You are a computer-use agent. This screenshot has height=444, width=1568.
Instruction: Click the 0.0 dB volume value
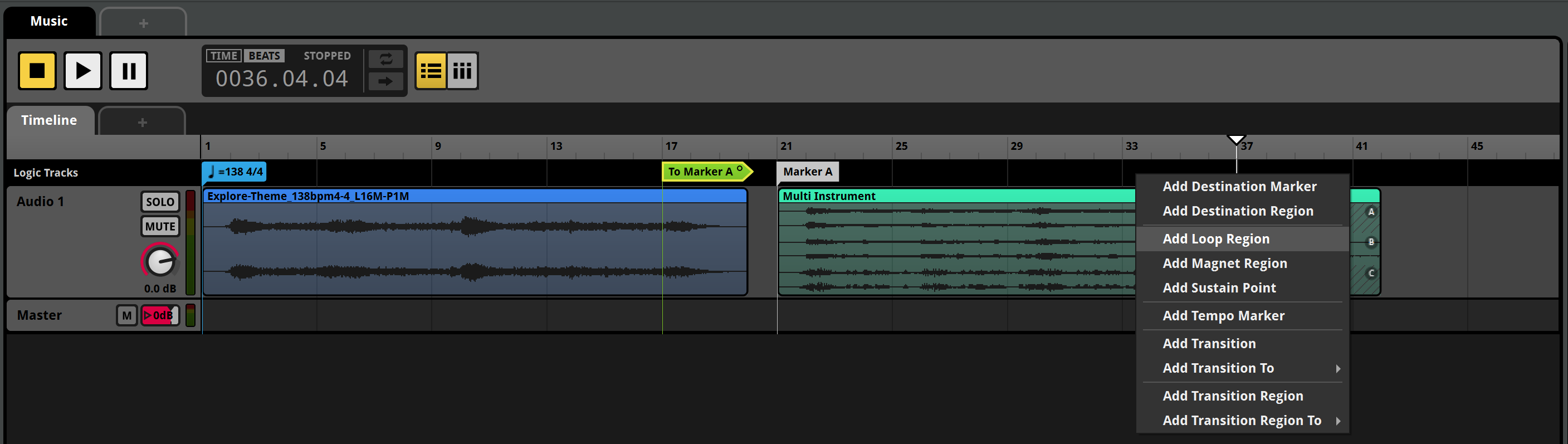160,289
